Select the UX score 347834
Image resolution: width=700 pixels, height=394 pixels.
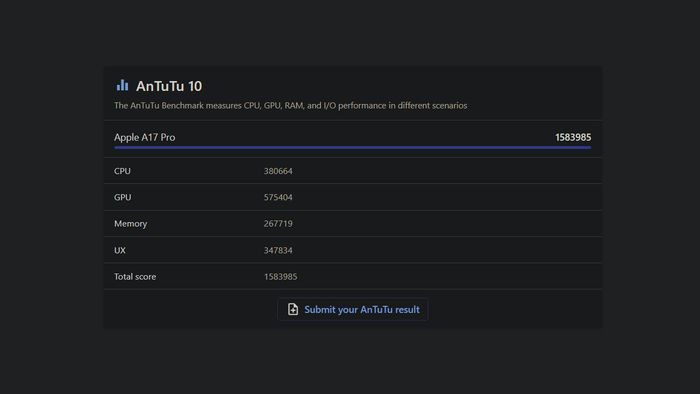coord(278,250)
